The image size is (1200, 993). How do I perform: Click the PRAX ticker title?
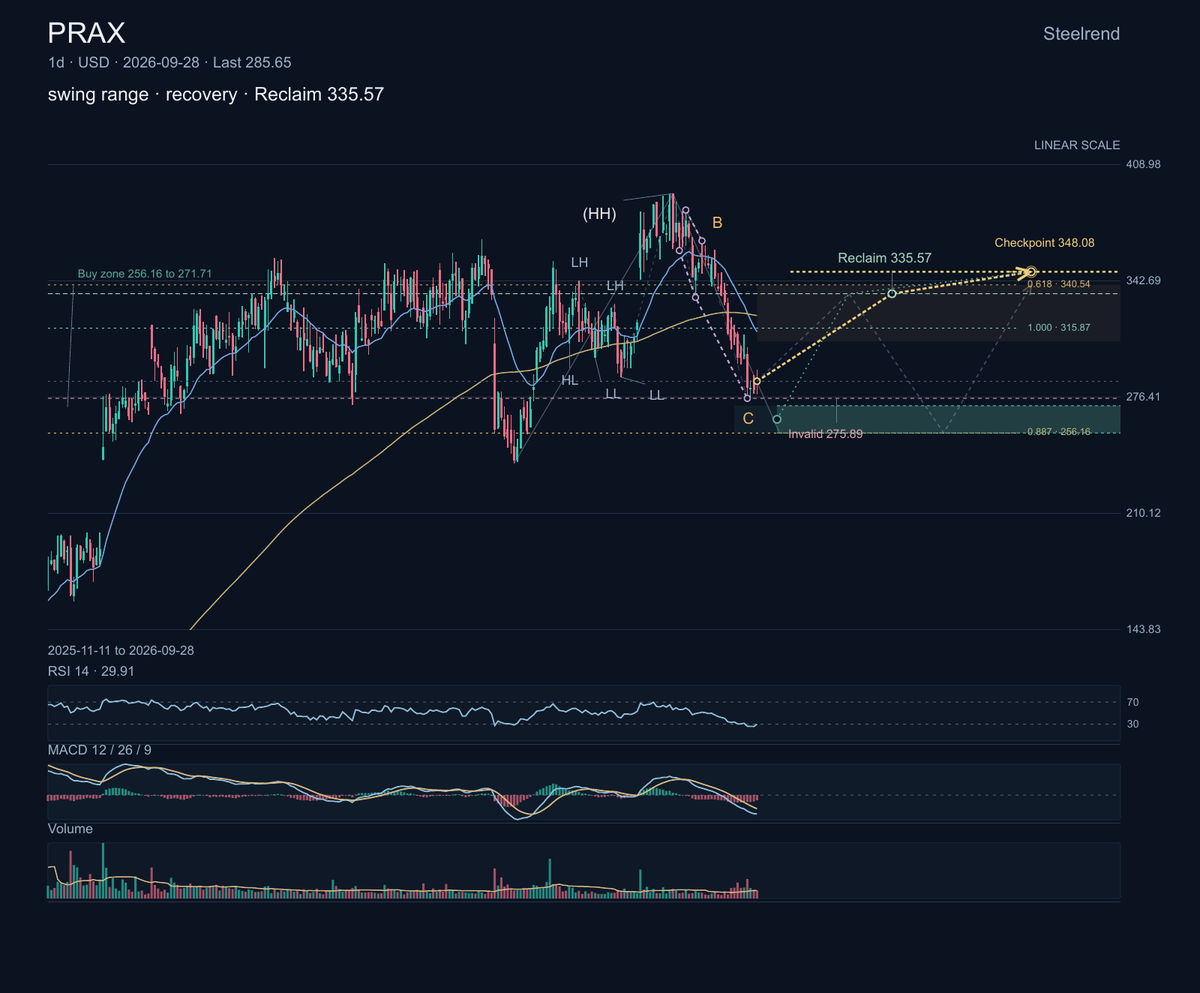click(x=86, y=33)
